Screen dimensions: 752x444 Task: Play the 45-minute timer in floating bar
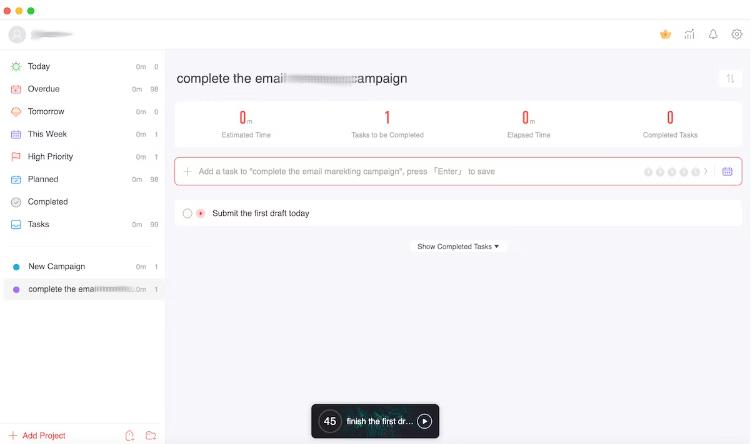(424, 421)
